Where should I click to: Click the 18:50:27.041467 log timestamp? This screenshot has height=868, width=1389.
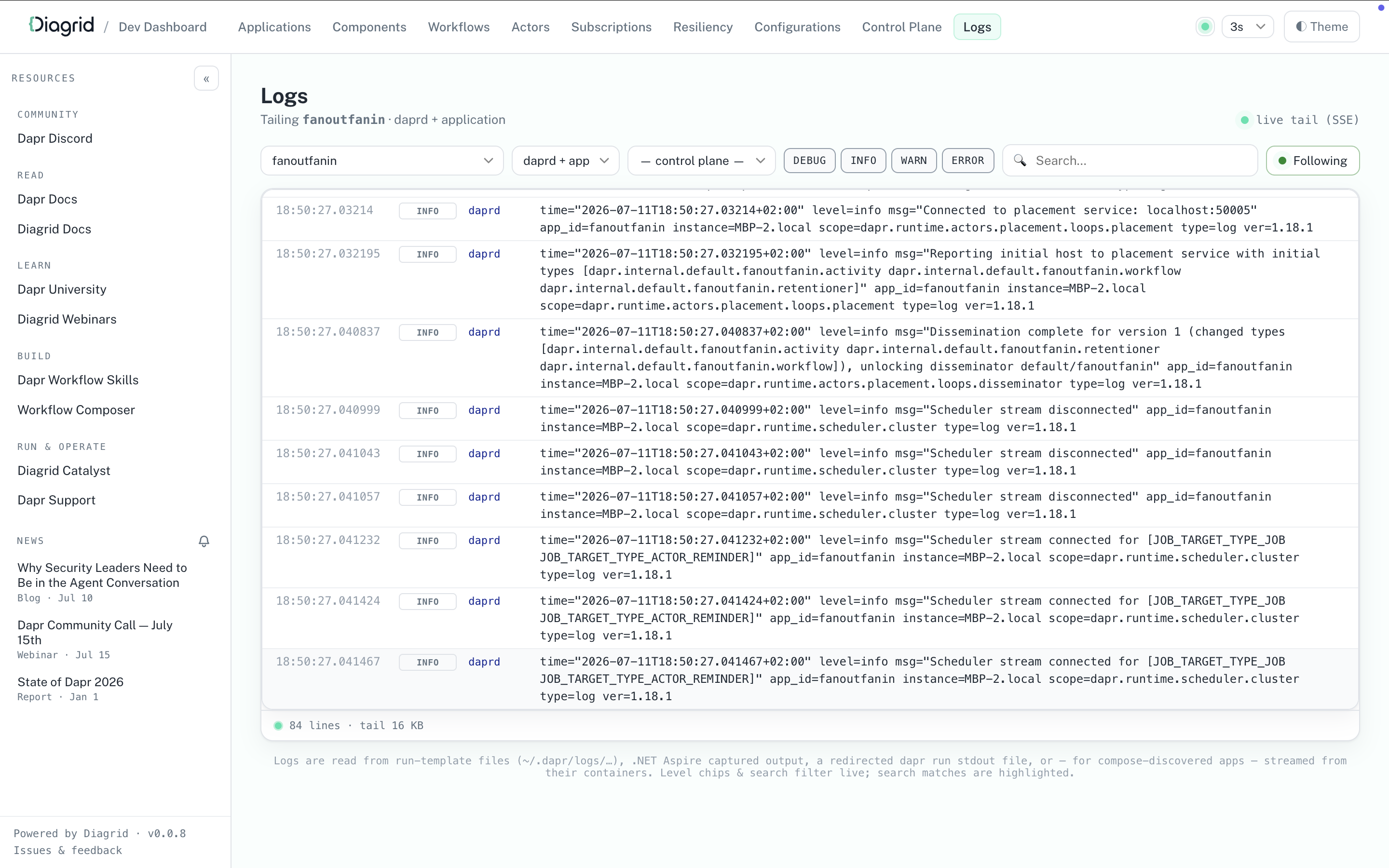[x=328, y=661]
